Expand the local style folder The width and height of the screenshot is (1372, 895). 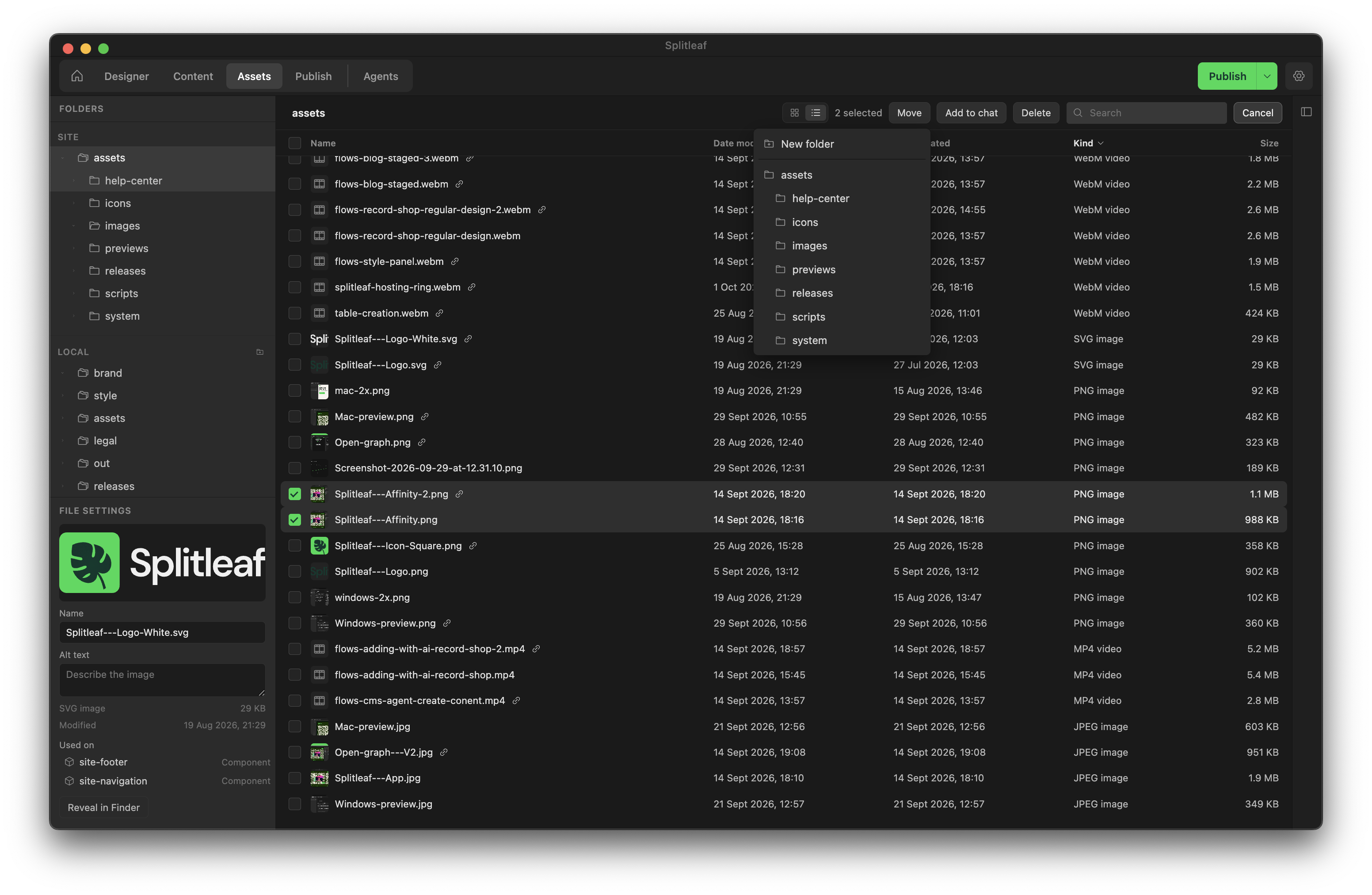click(63, 396)
